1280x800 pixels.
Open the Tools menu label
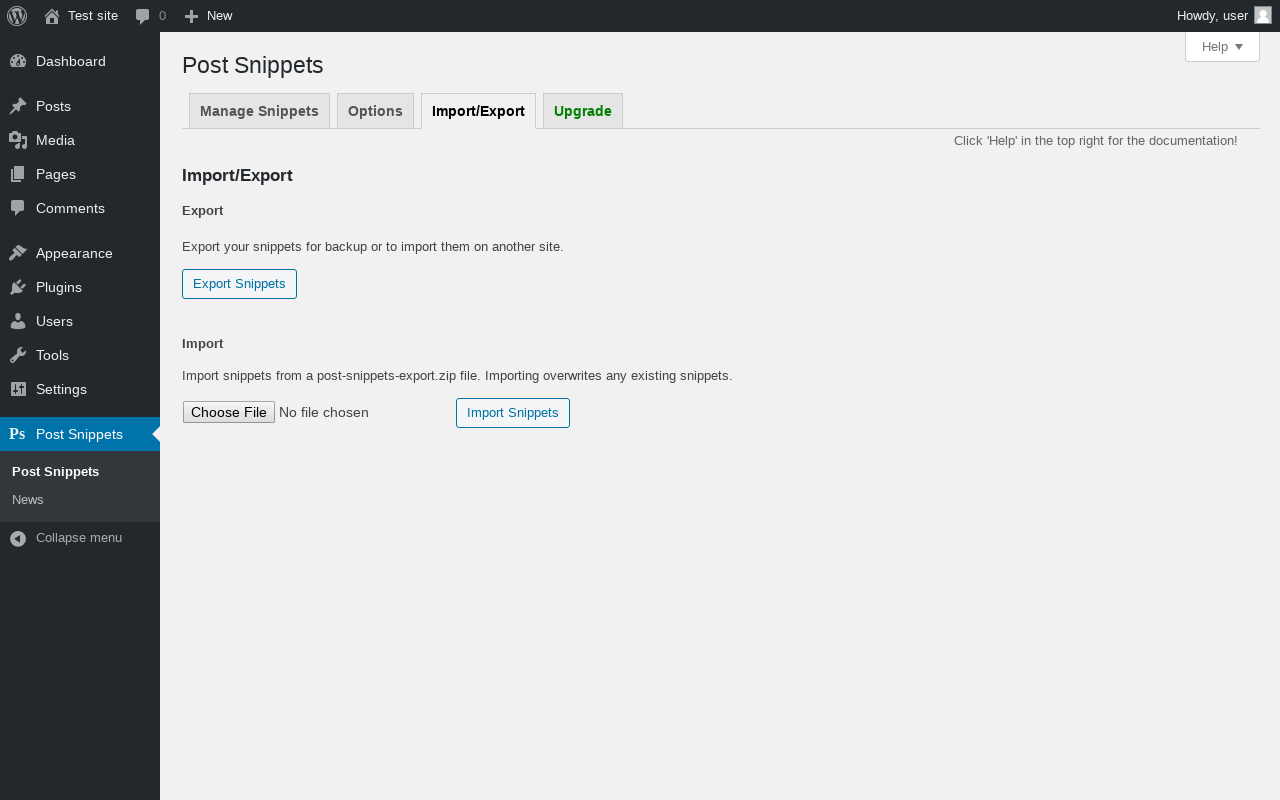click(52, 355)
